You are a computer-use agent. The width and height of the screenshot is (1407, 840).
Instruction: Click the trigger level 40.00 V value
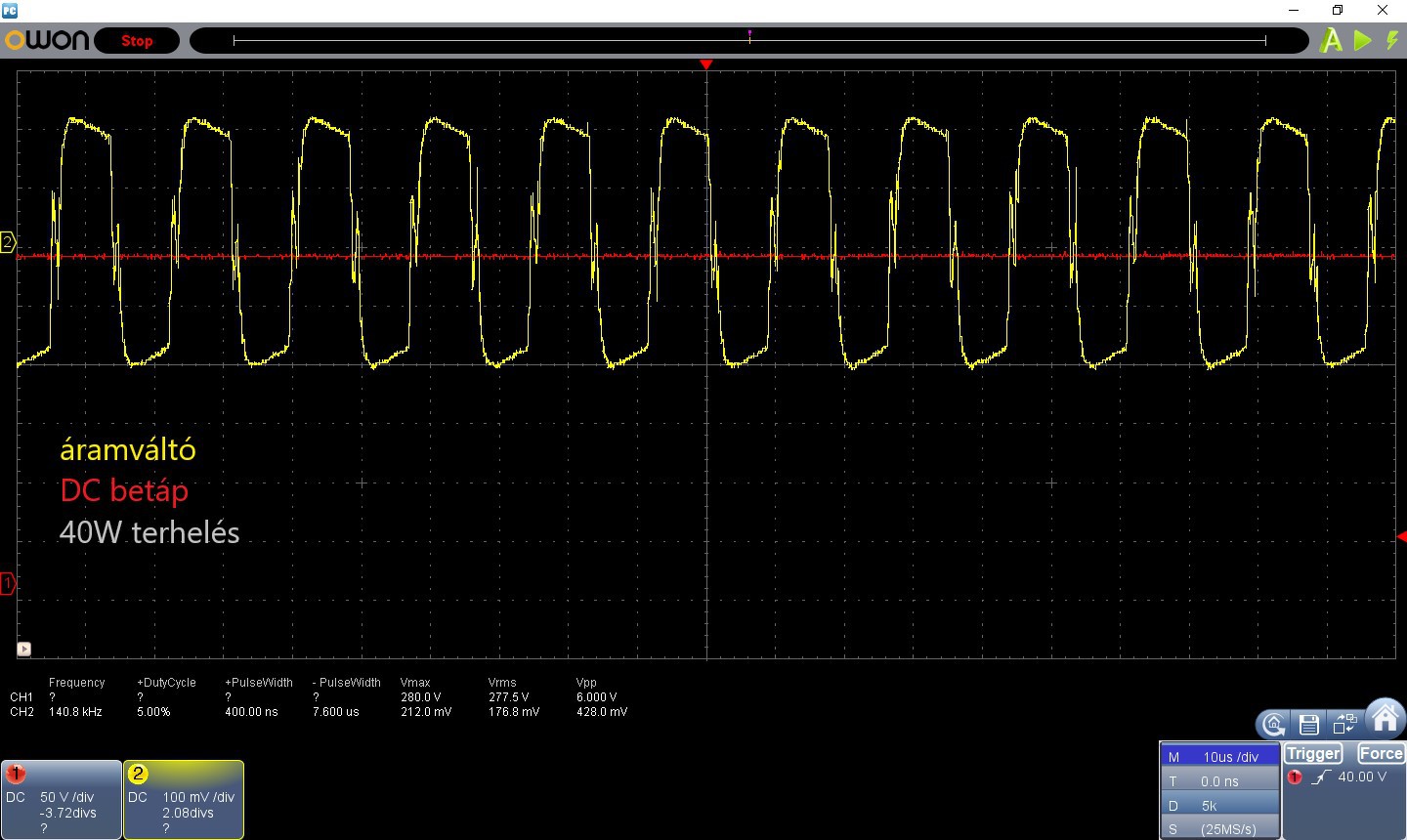tap(1362, 777)
